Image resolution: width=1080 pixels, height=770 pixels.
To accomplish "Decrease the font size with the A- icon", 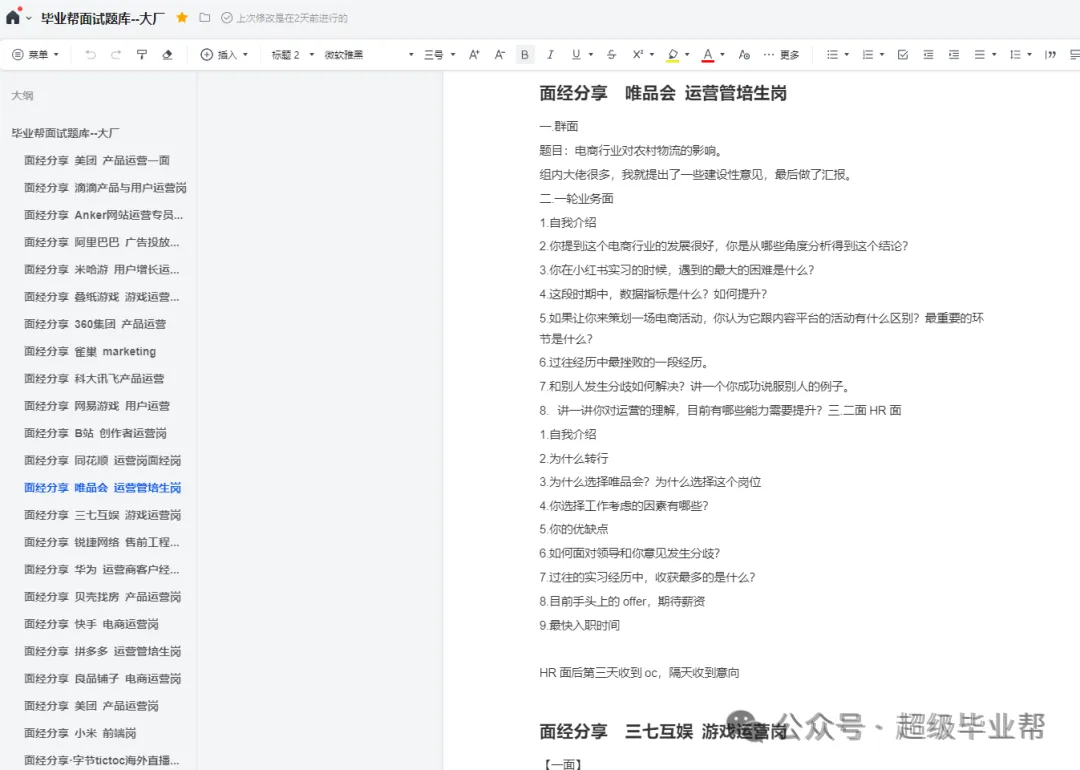I will pyautogui.click(x=499, y=54).
